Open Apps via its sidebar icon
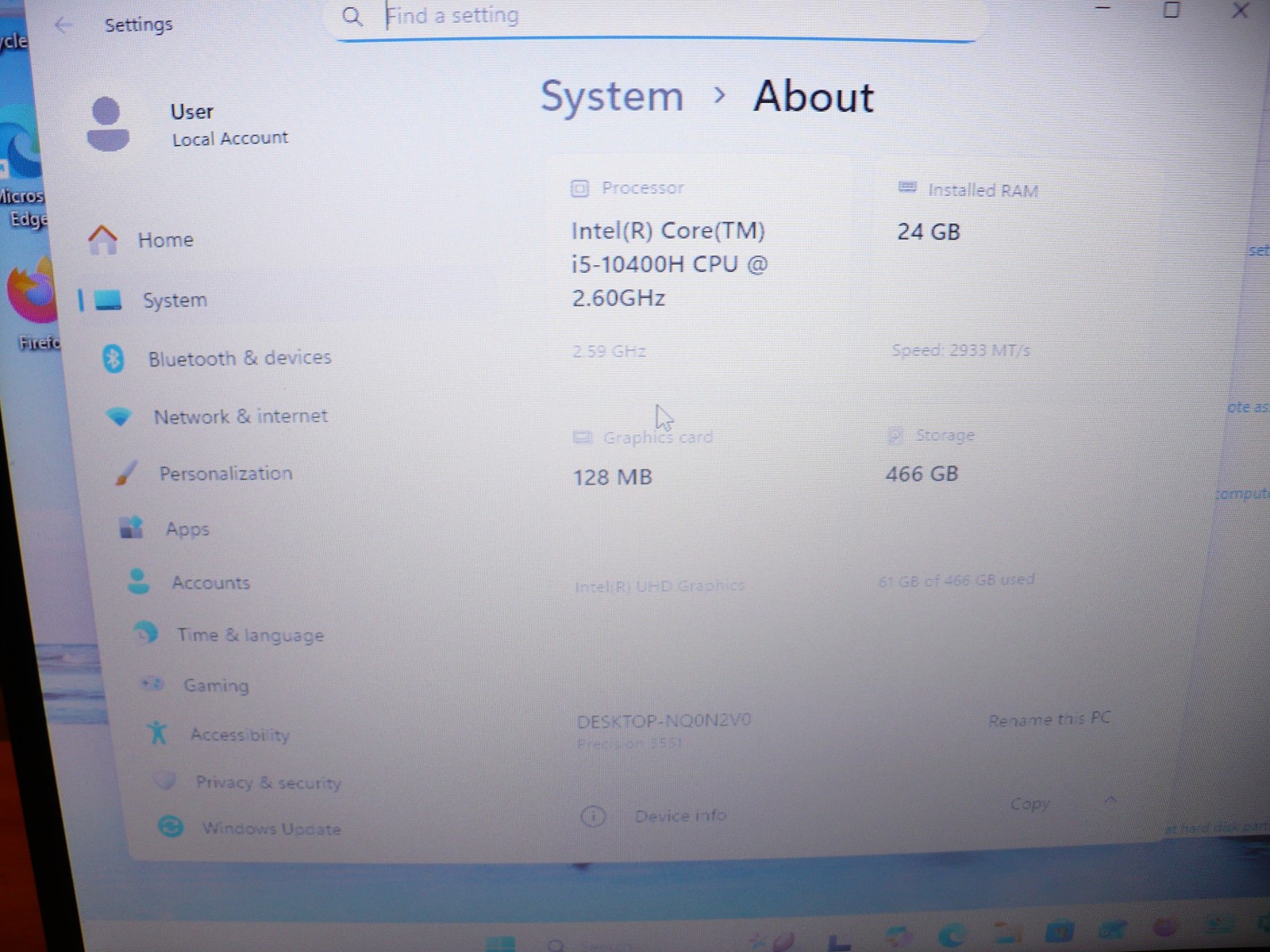The width and height of the screenshot is (1270, 952). pyautogui.click(x=131, y=528)
